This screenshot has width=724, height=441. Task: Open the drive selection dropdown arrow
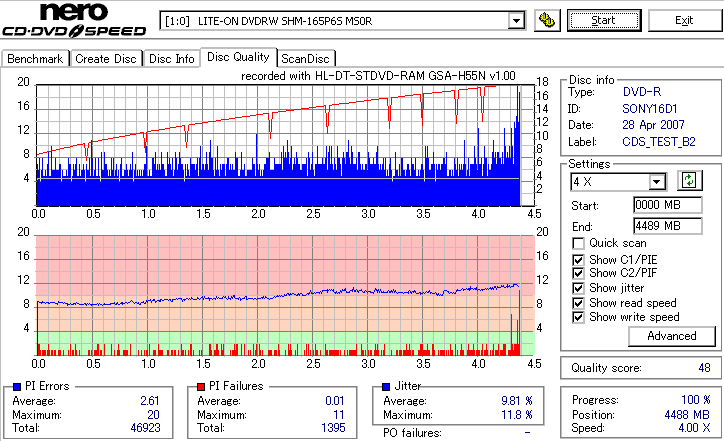(516, 21)
